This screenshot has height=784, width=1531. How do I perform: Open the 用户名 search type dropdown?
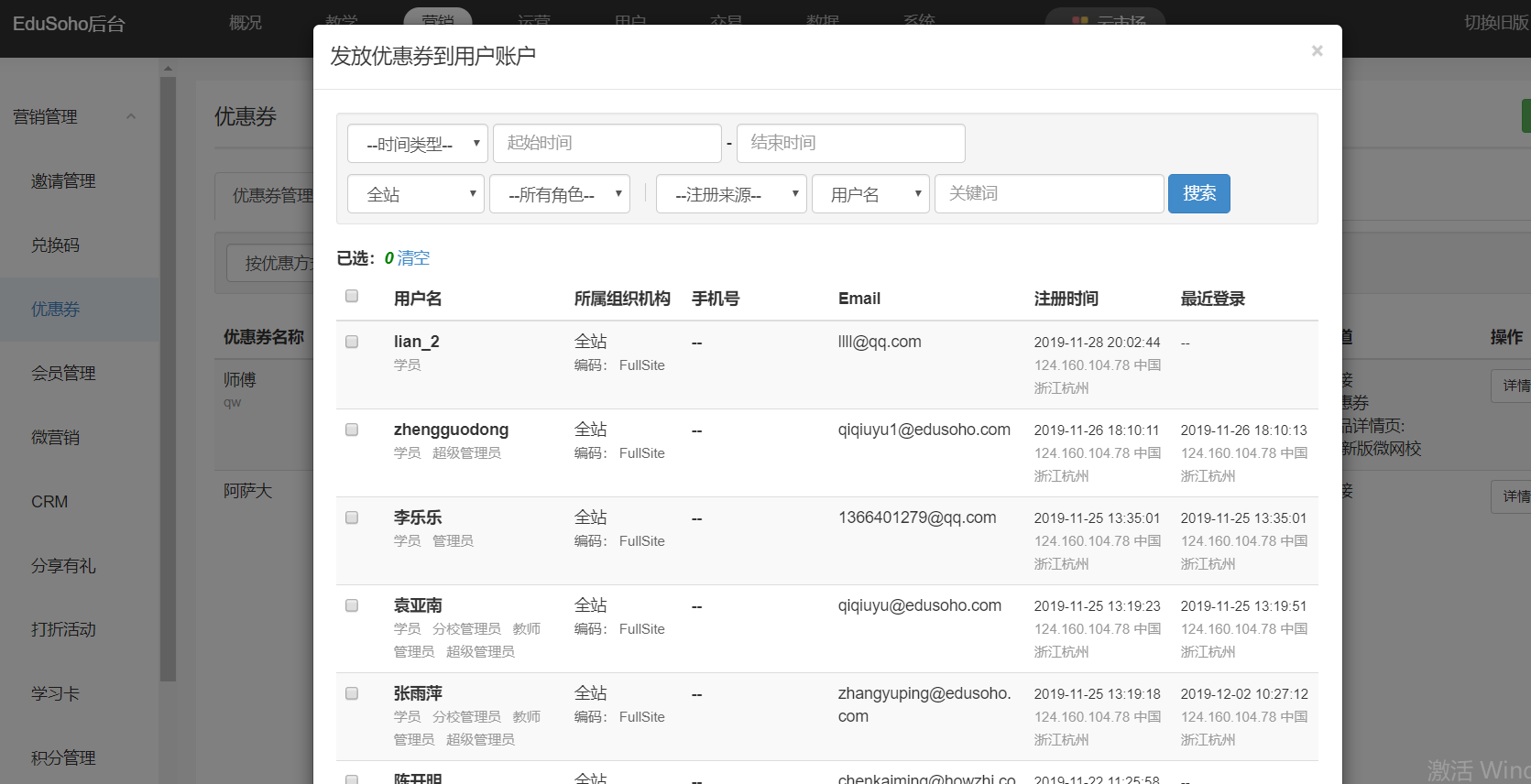click(x=869, y=194)
